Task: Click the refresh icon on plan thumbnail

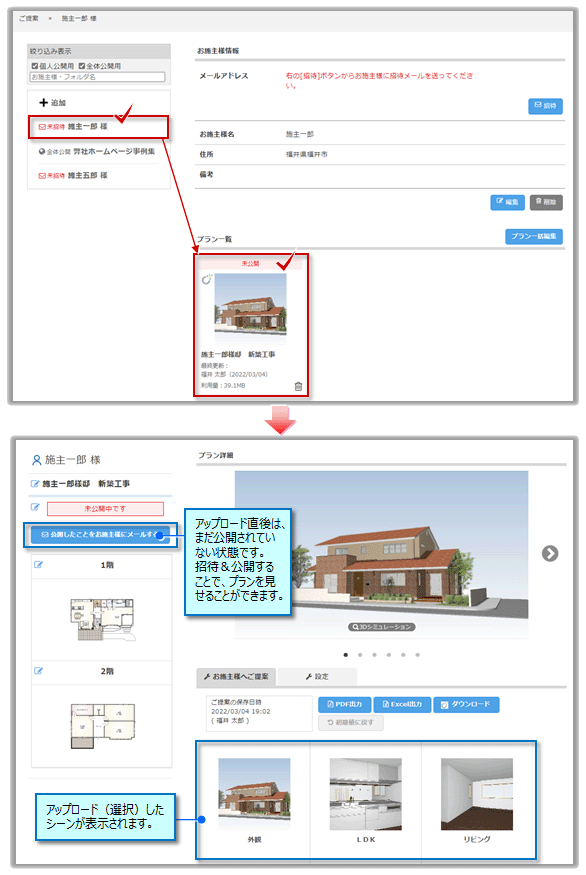Action: (206, 280)
